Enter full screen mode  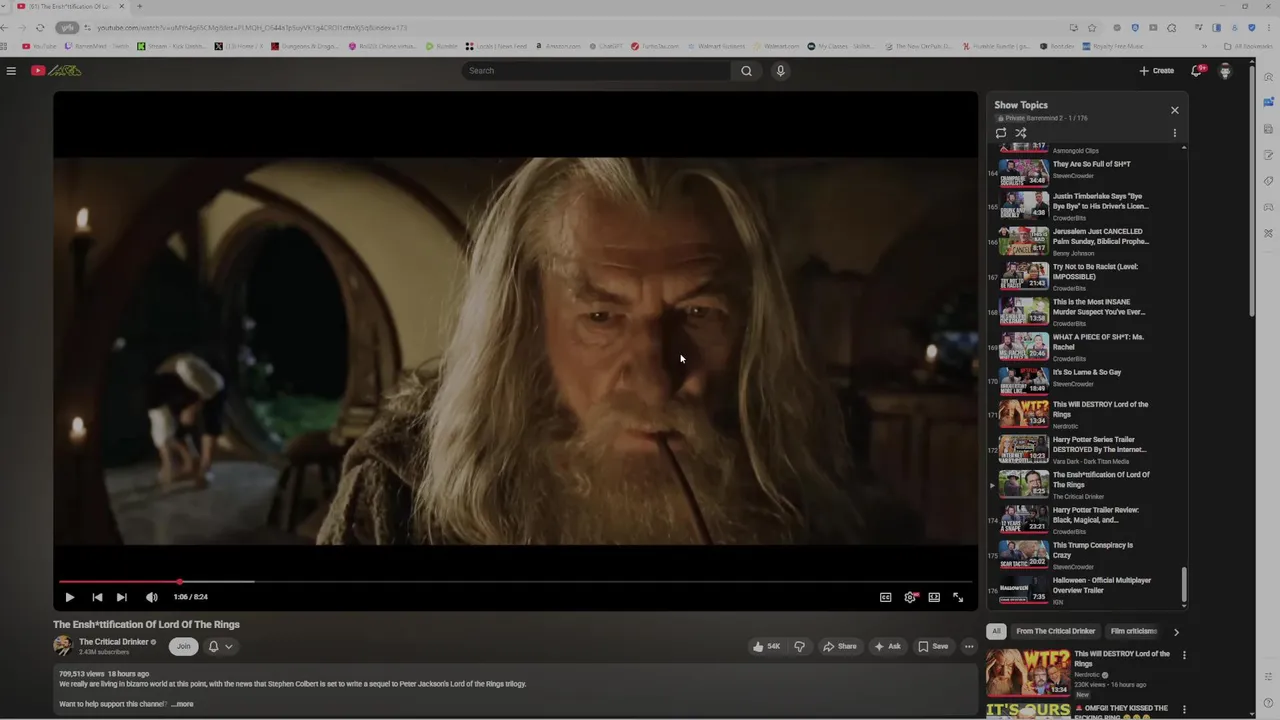958,597
